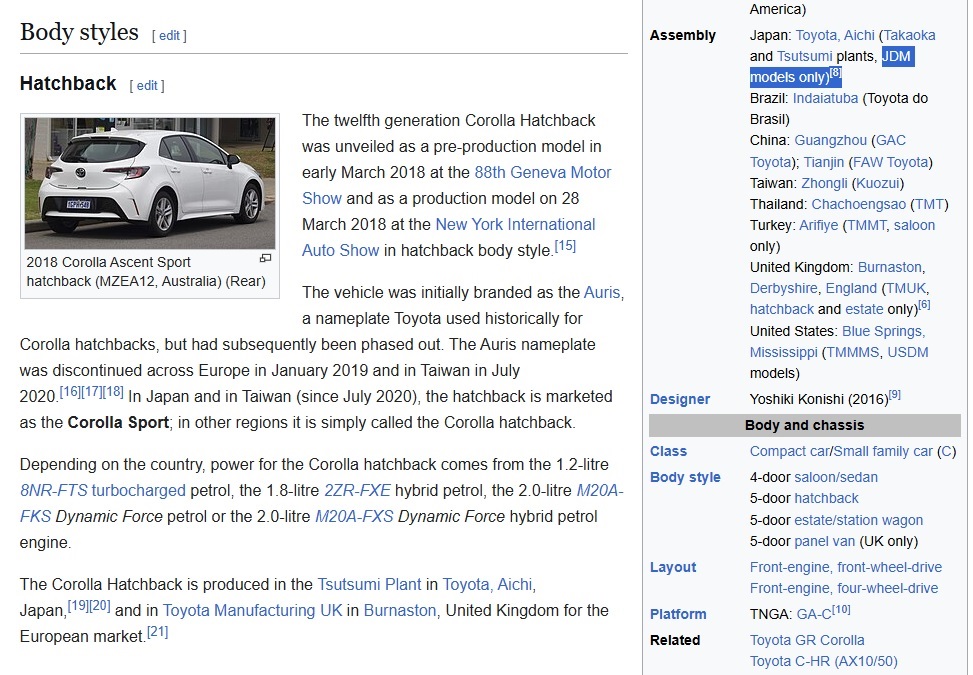Open the Tianjin link
Viewport: 973px width, 675px height.
(823, 163)
